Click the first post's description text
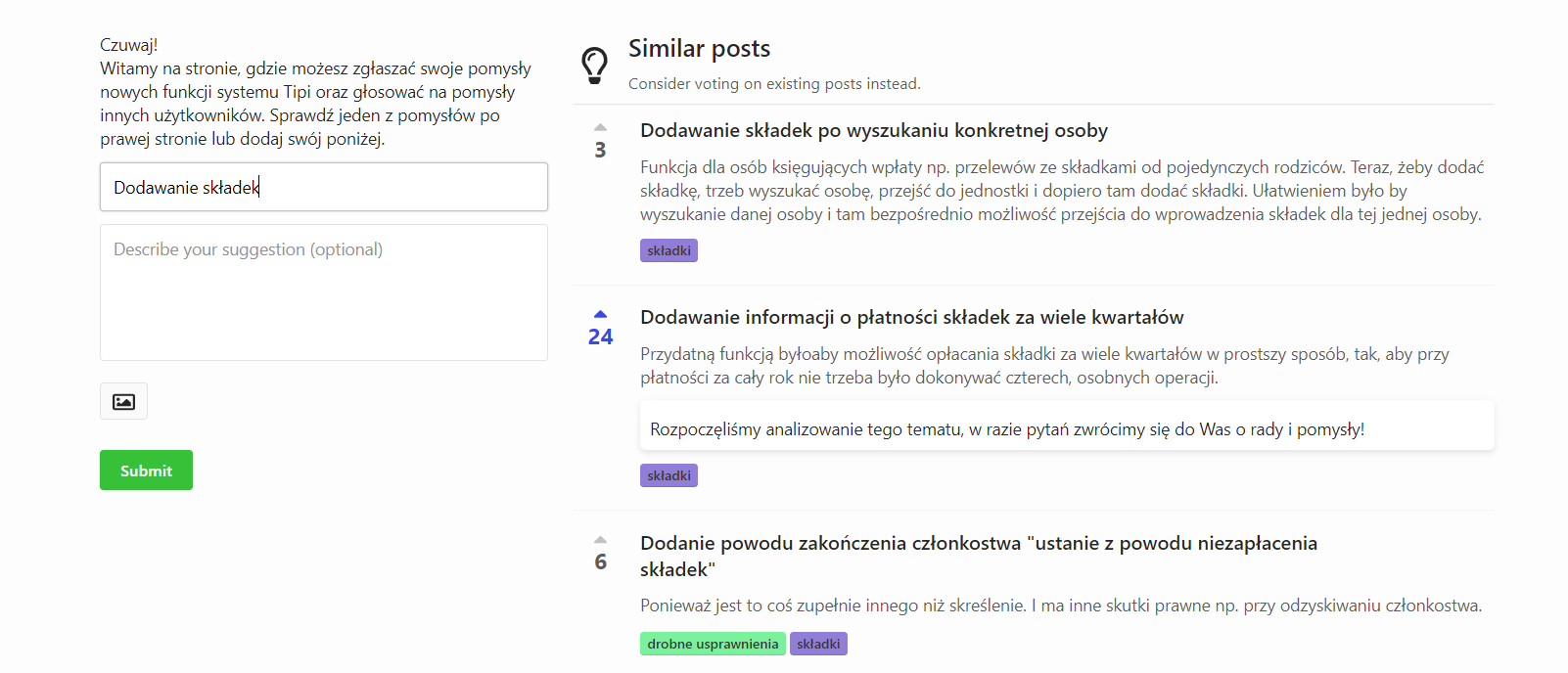The image size is (1568, 673). [x=1061, y=191]
